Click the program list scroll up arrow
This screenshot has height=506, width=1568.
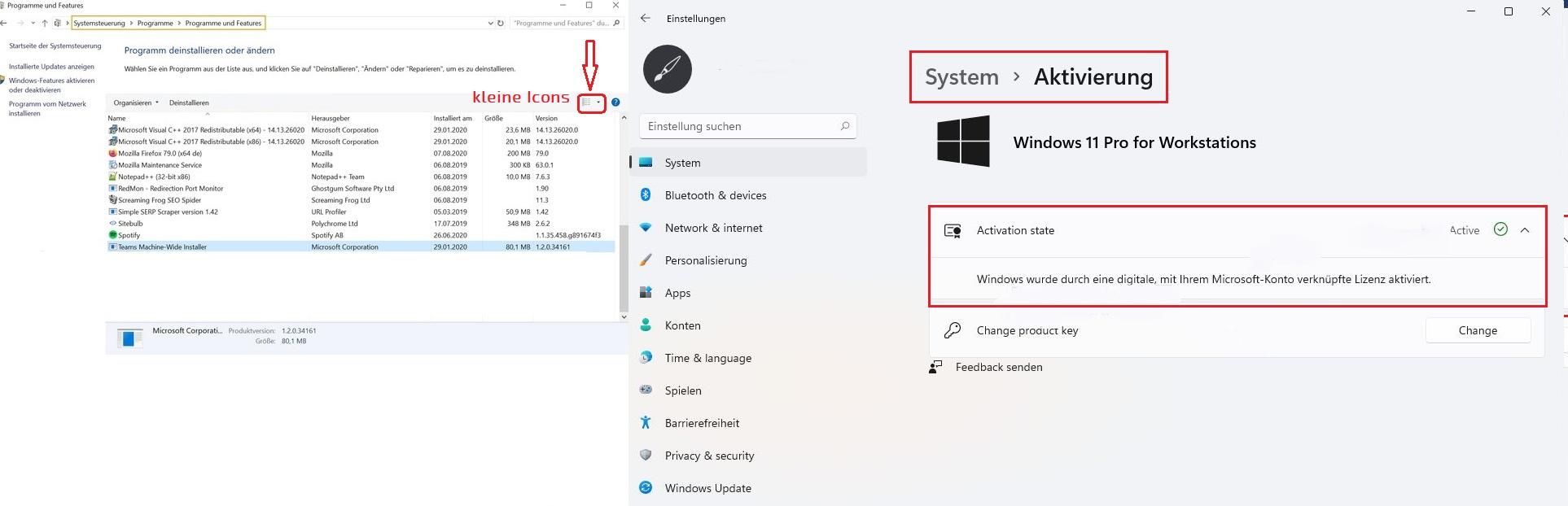pos(624,118)
